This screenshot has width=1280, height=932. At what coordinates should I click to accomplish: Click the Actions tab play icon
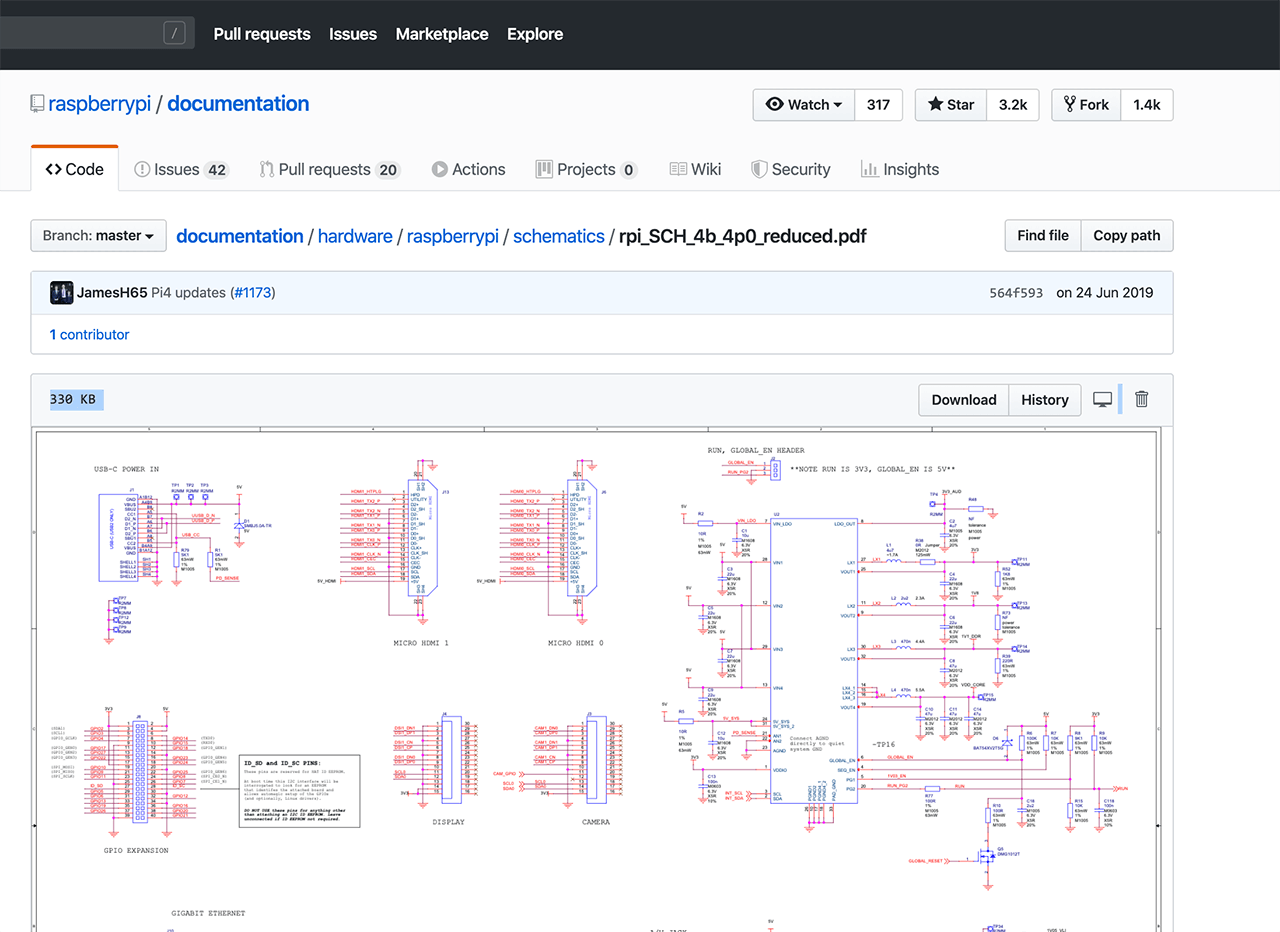(440, 169)
